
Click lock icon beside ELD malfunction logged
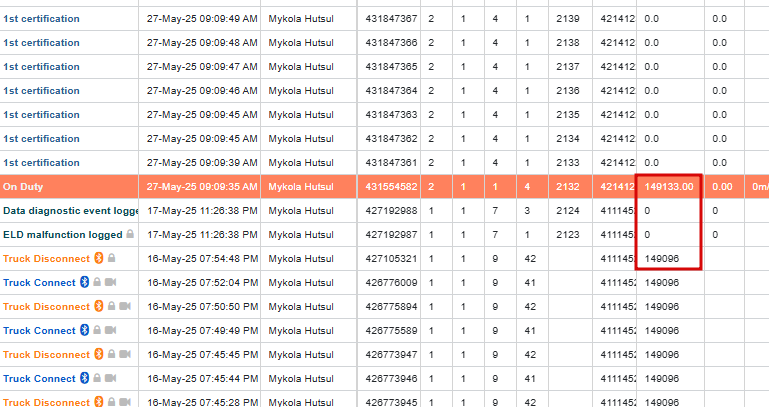pos(130,233)
